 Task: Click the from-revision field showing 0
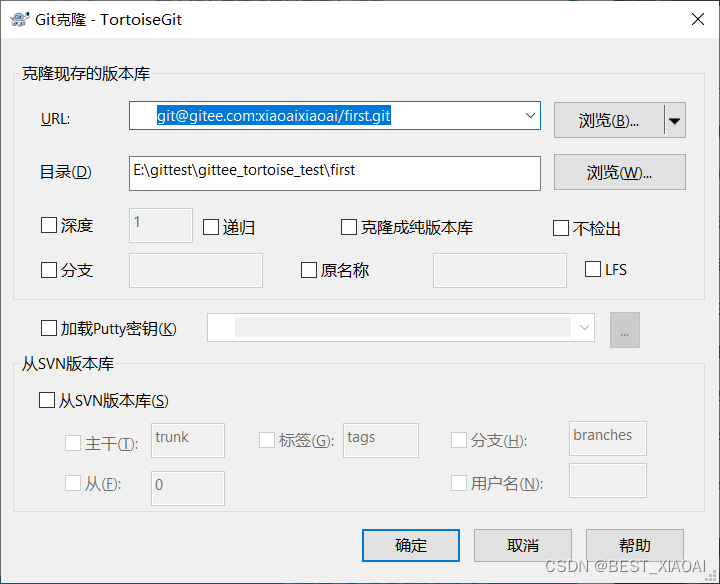pyautogui.click(x=188, y=488)
